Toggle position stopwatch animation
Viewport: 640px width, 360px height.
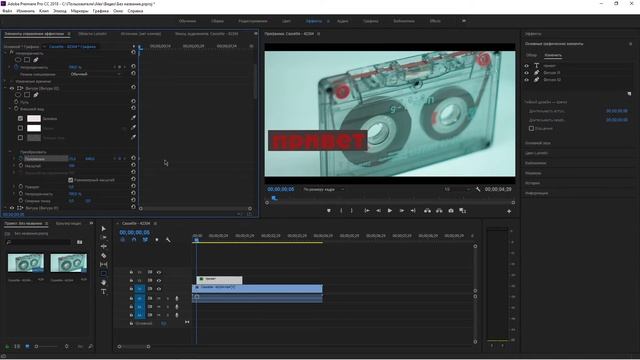tap(20, 158)
